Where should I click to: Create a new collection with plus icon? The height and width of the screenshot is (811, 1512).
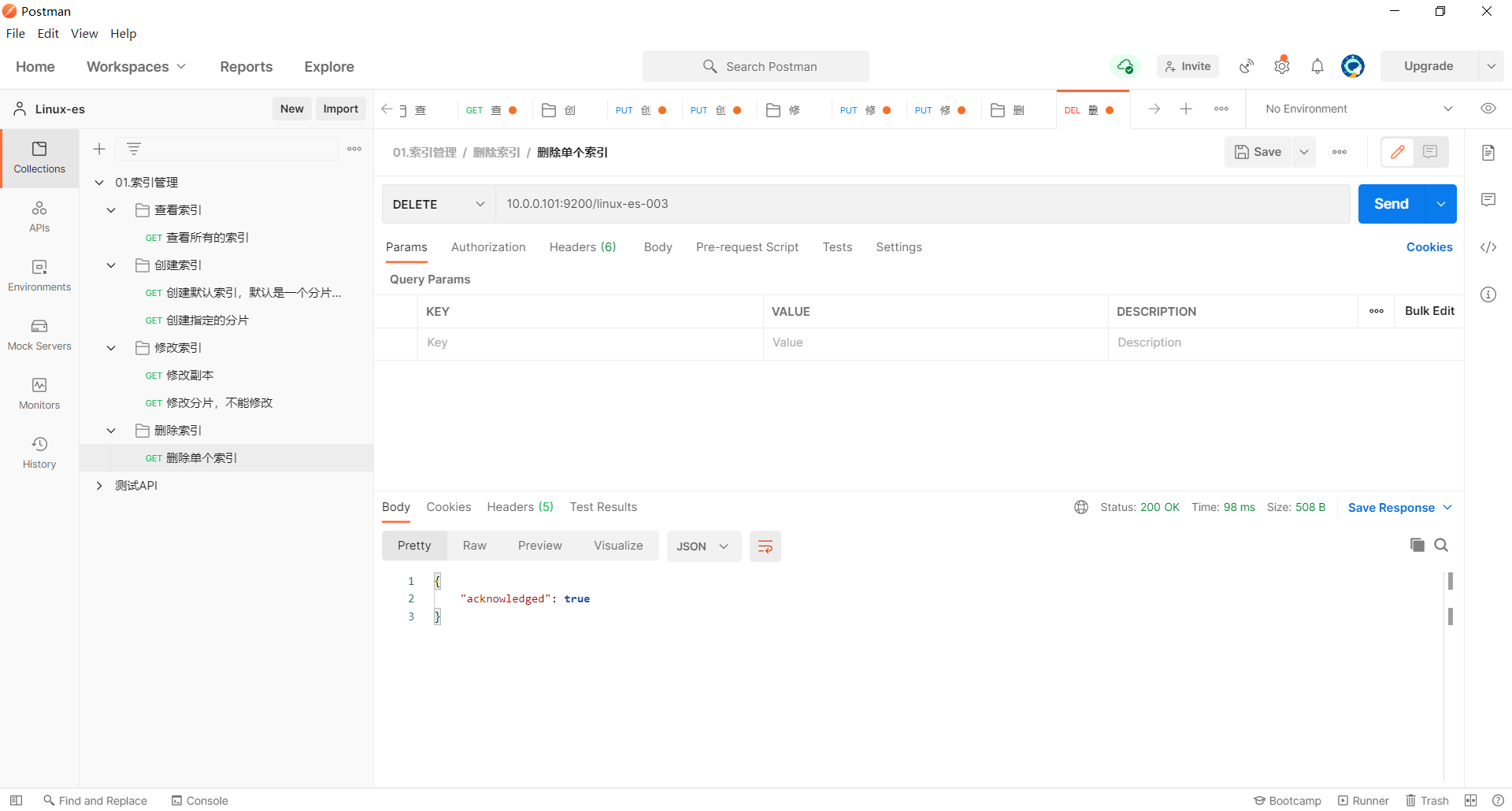[99, 149]
